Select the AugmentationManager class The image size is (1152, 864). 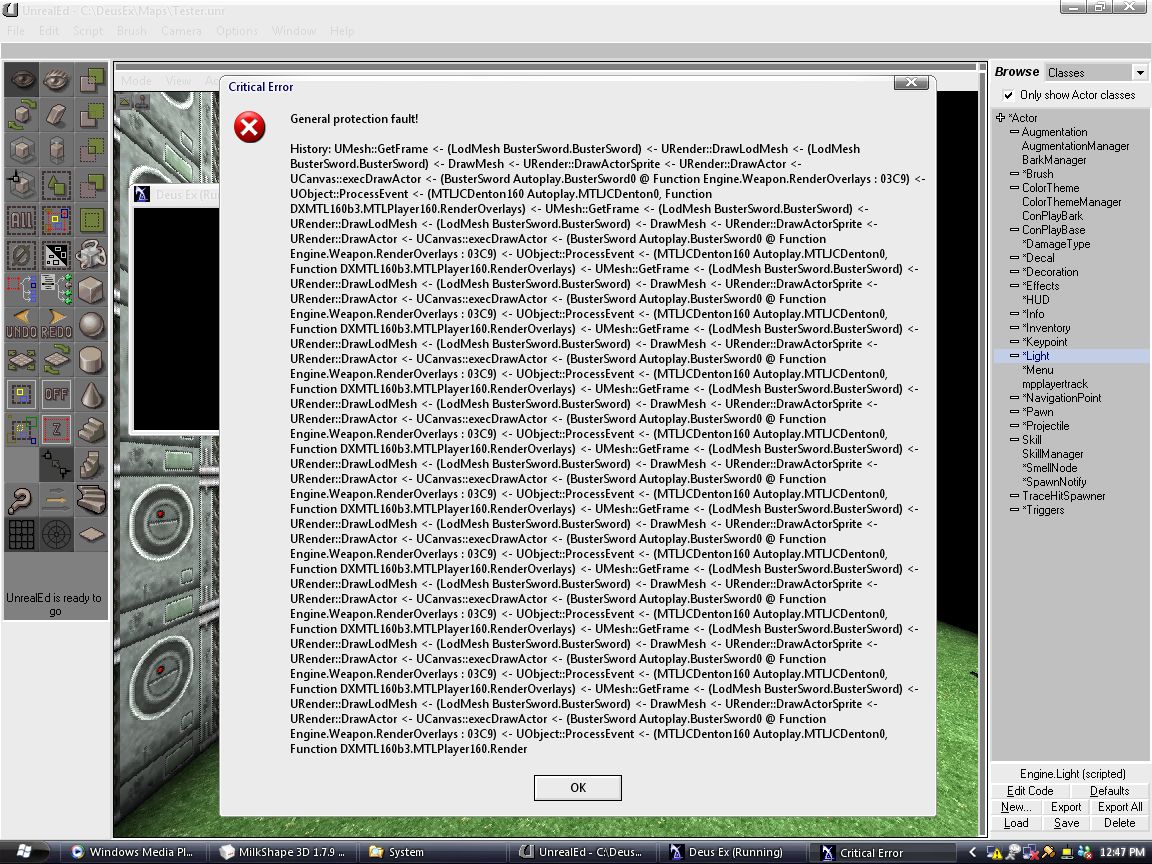[1076, 145]
